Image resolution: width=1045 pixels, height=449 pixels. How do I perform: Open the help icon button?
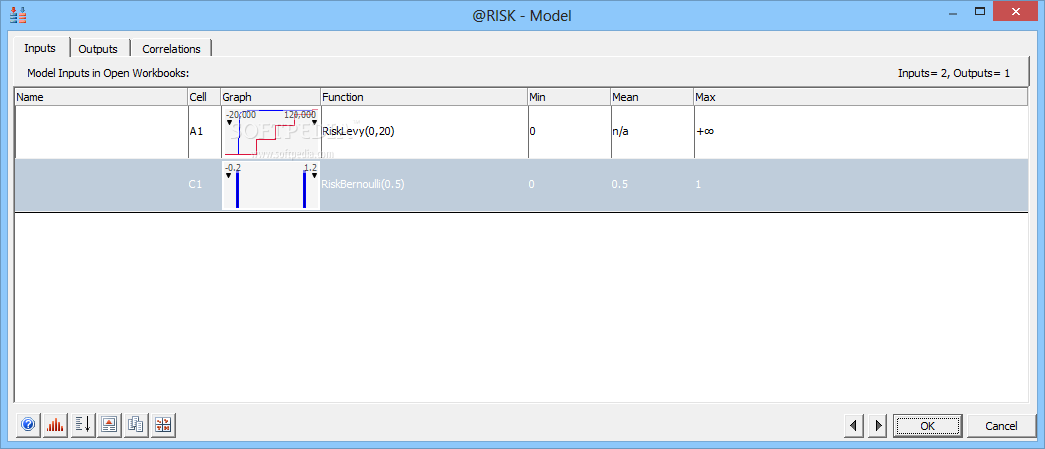click(28, 425)
